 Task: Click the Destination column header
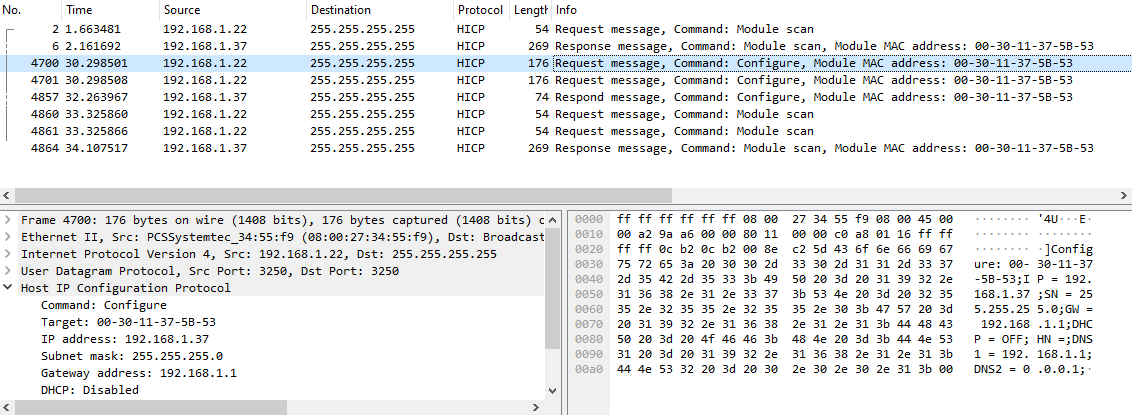[x=340, y=9]
